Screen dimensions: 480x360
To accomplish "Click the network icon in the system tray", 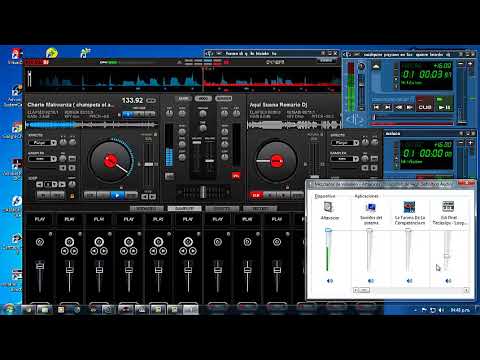I will click(433, 310).
